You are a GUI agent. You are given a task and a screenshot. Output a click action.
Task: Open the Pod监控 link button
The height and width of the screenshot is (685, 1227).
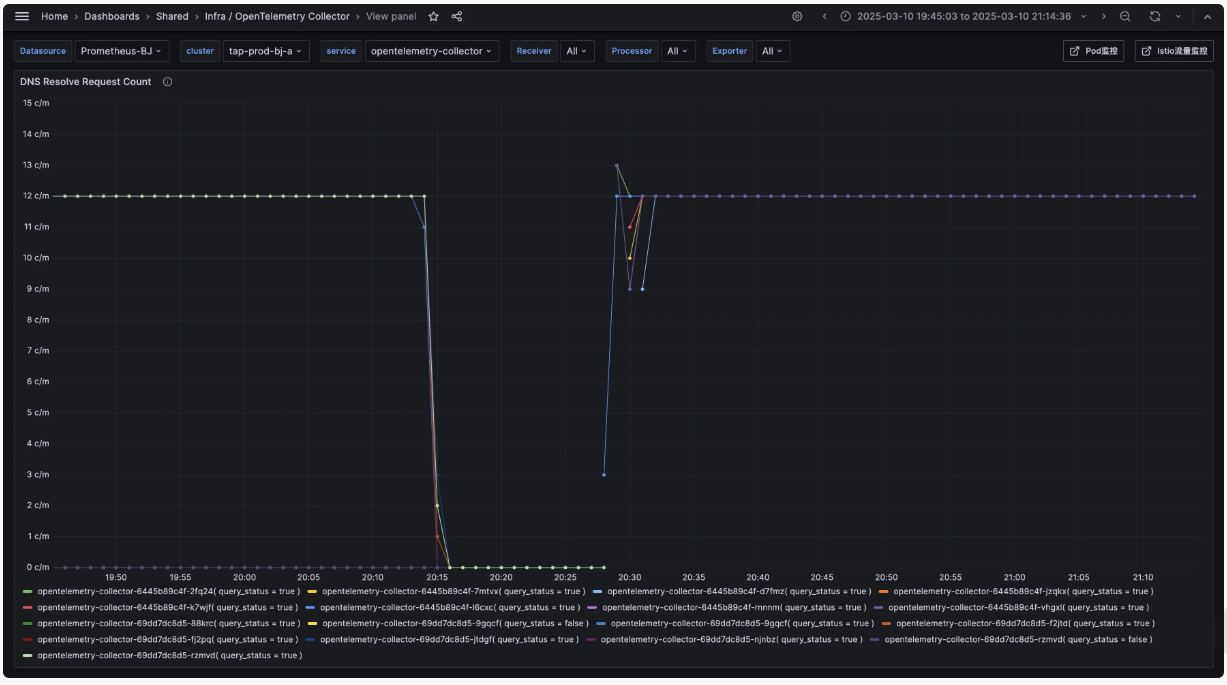(x=1094, y=51)
